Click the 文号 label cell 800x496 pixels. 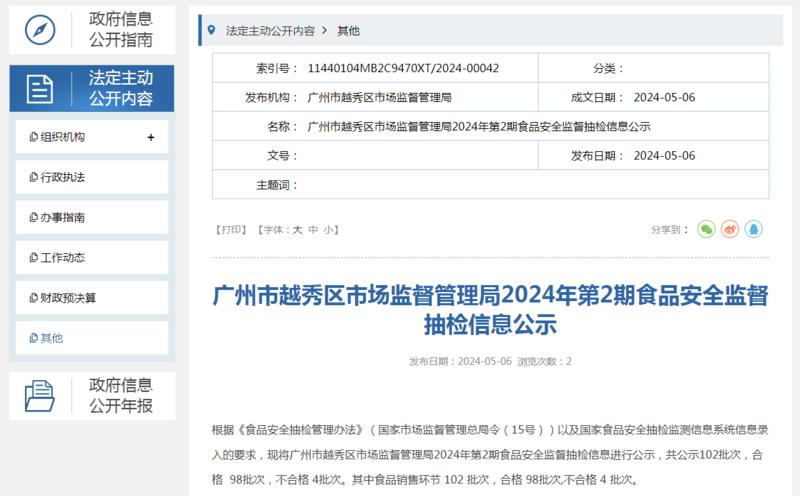coord(283,156)
